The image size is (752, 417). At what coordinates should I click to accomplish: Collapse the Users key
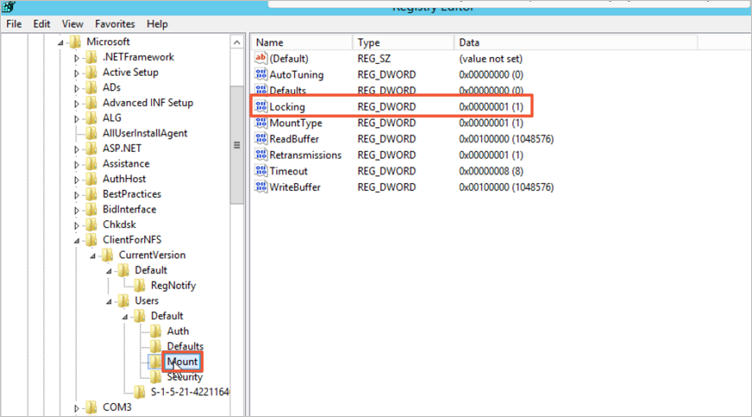[x=109, y=302]
